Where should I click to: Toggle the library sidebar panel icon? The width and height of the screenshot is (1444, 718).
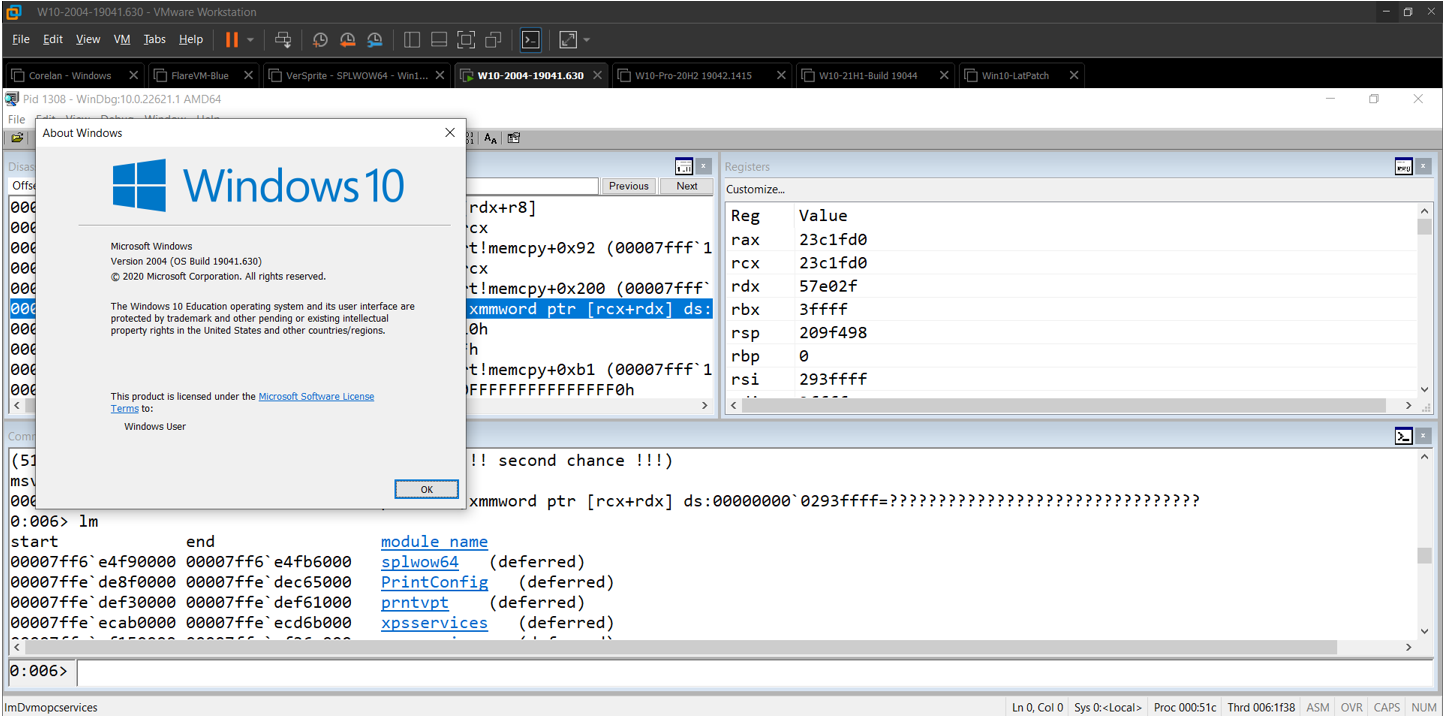click(x=412, y=40)
